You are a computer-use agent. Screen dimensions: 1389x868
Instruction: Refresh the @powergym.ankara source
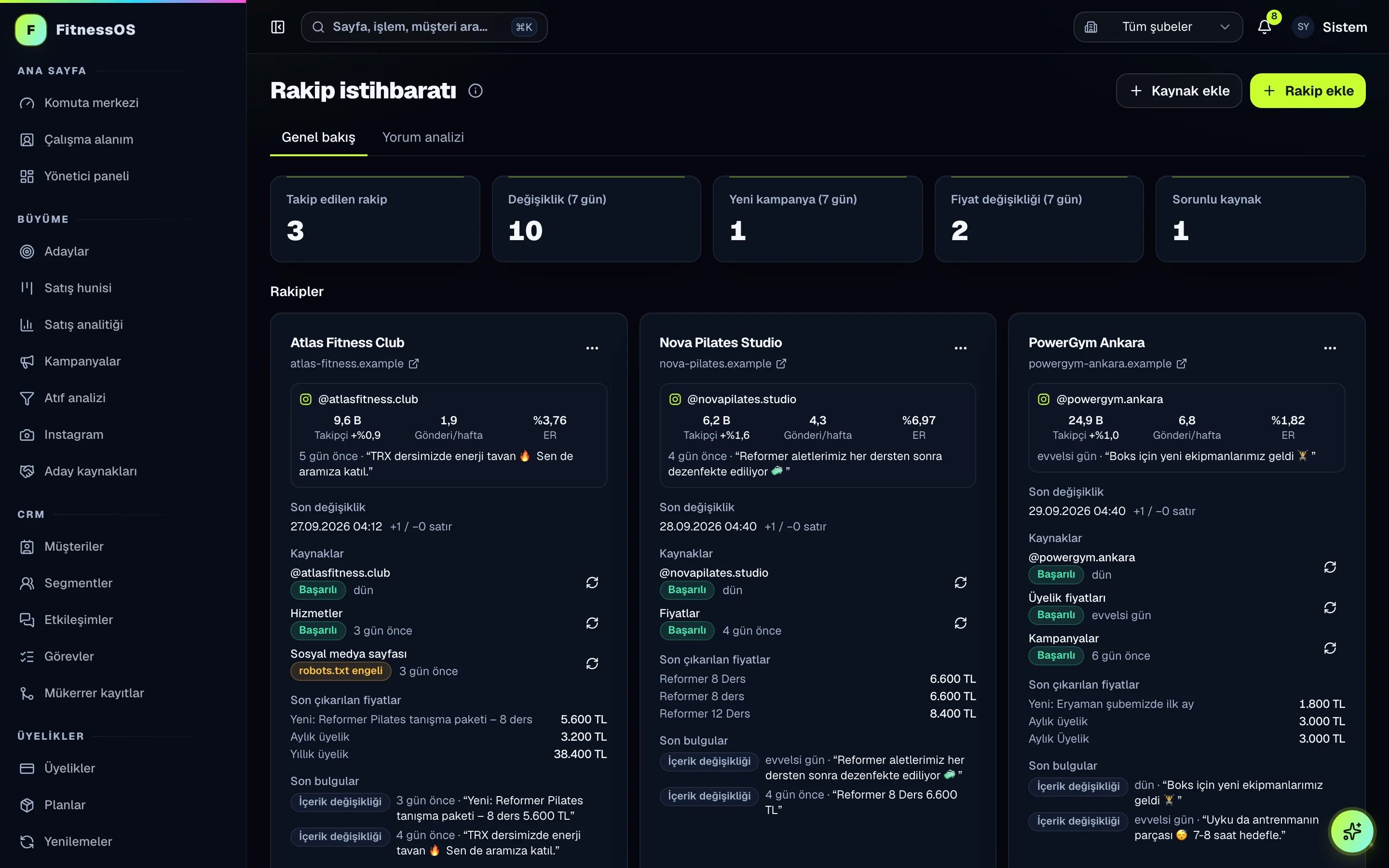(x=1329, y=567)
